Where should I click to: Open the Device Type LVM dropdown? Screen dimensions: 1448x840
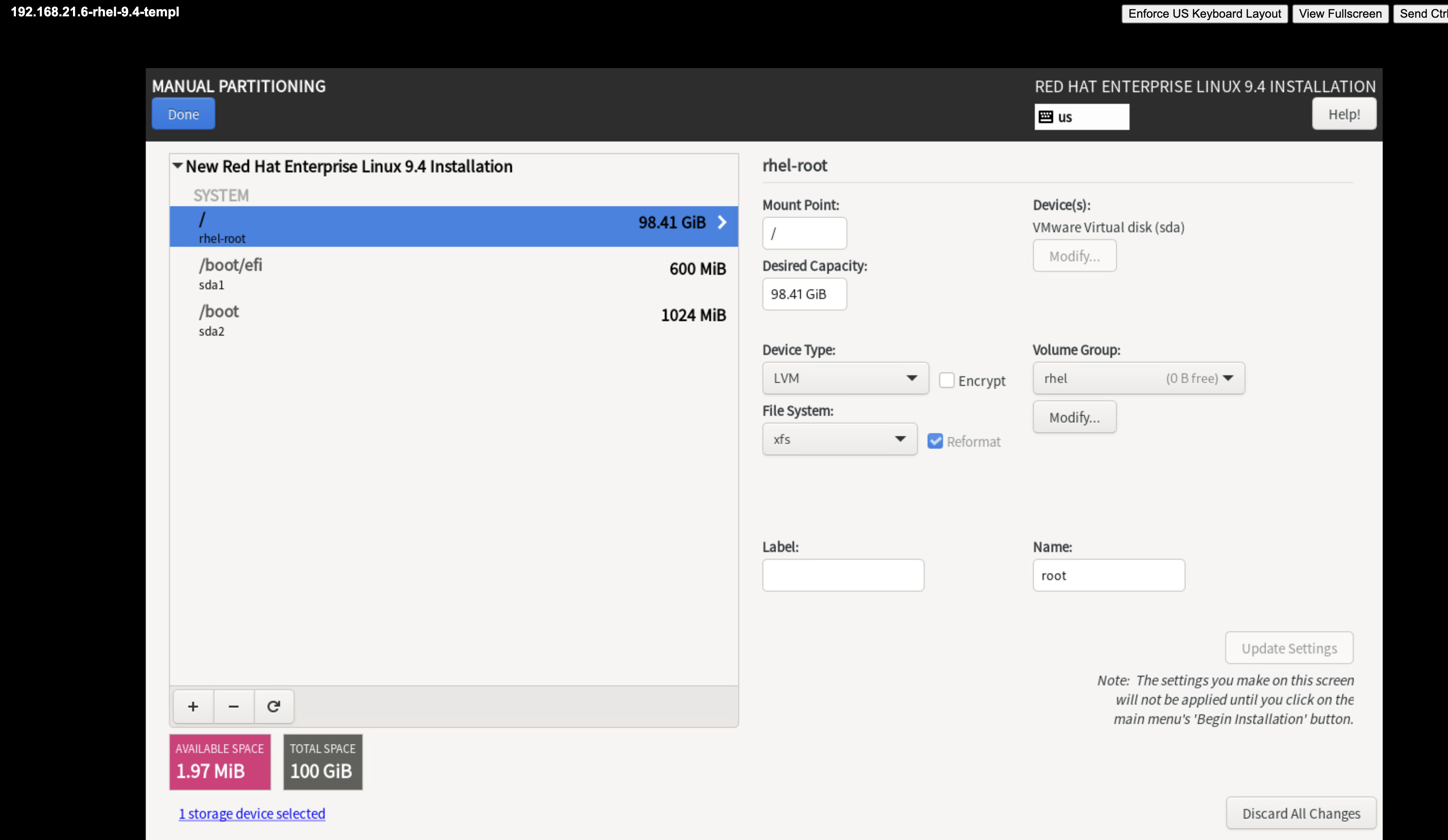coord(845,378)
